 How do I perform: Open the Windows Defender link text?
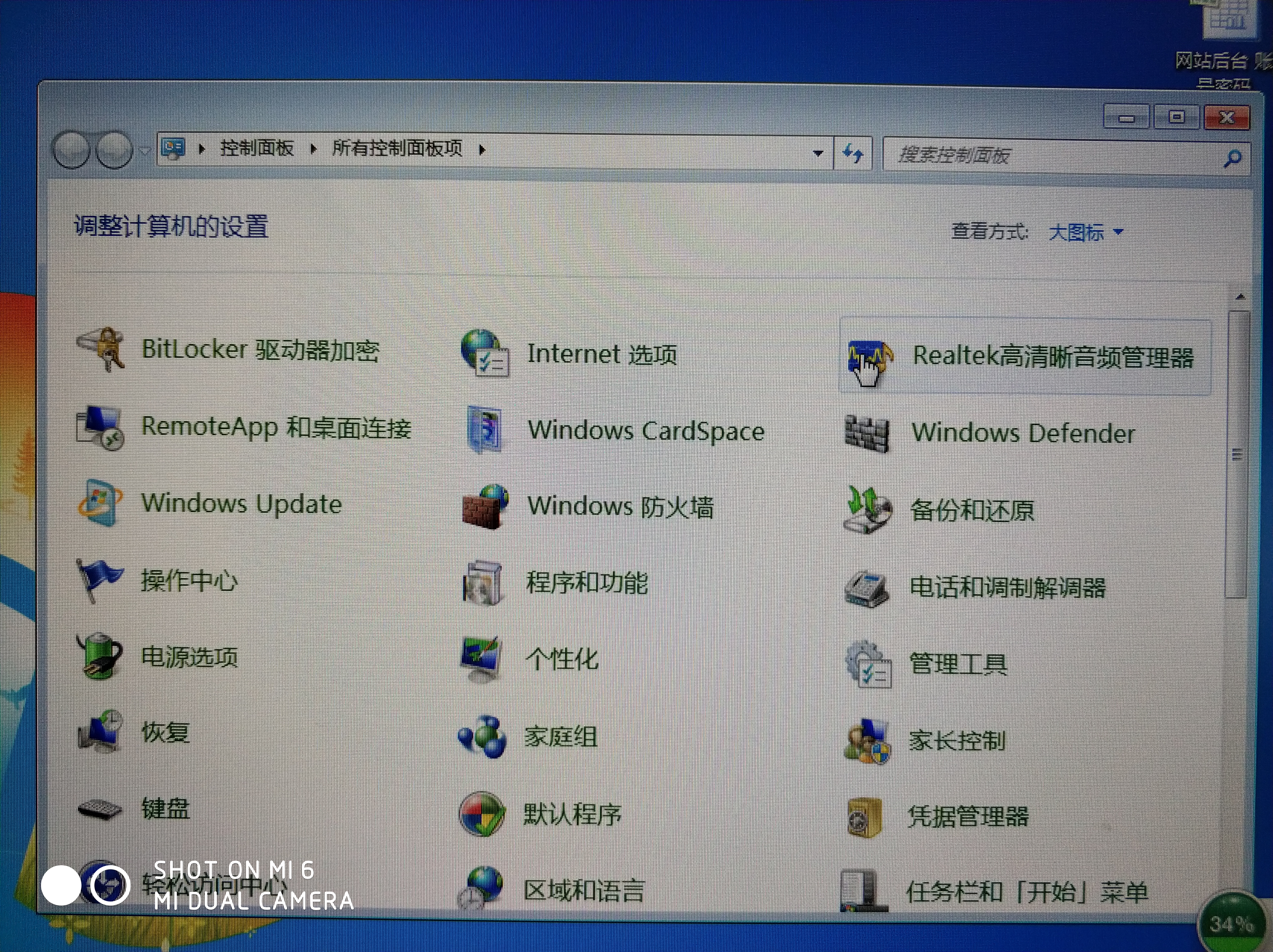point(1023,434)
